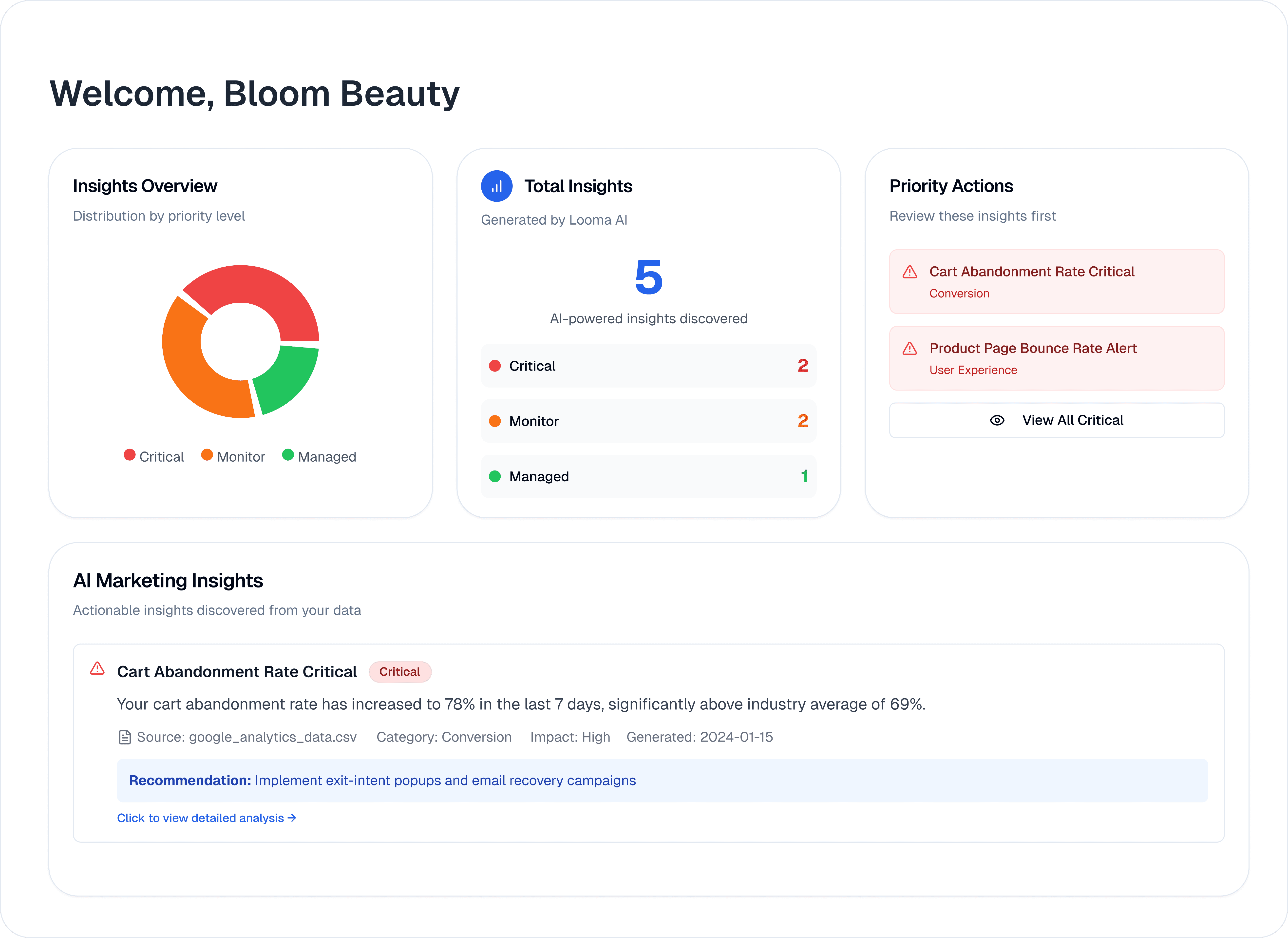Click the green Managed legend dot
Screen dimensions: 1288x938
(x=288, y=455)
